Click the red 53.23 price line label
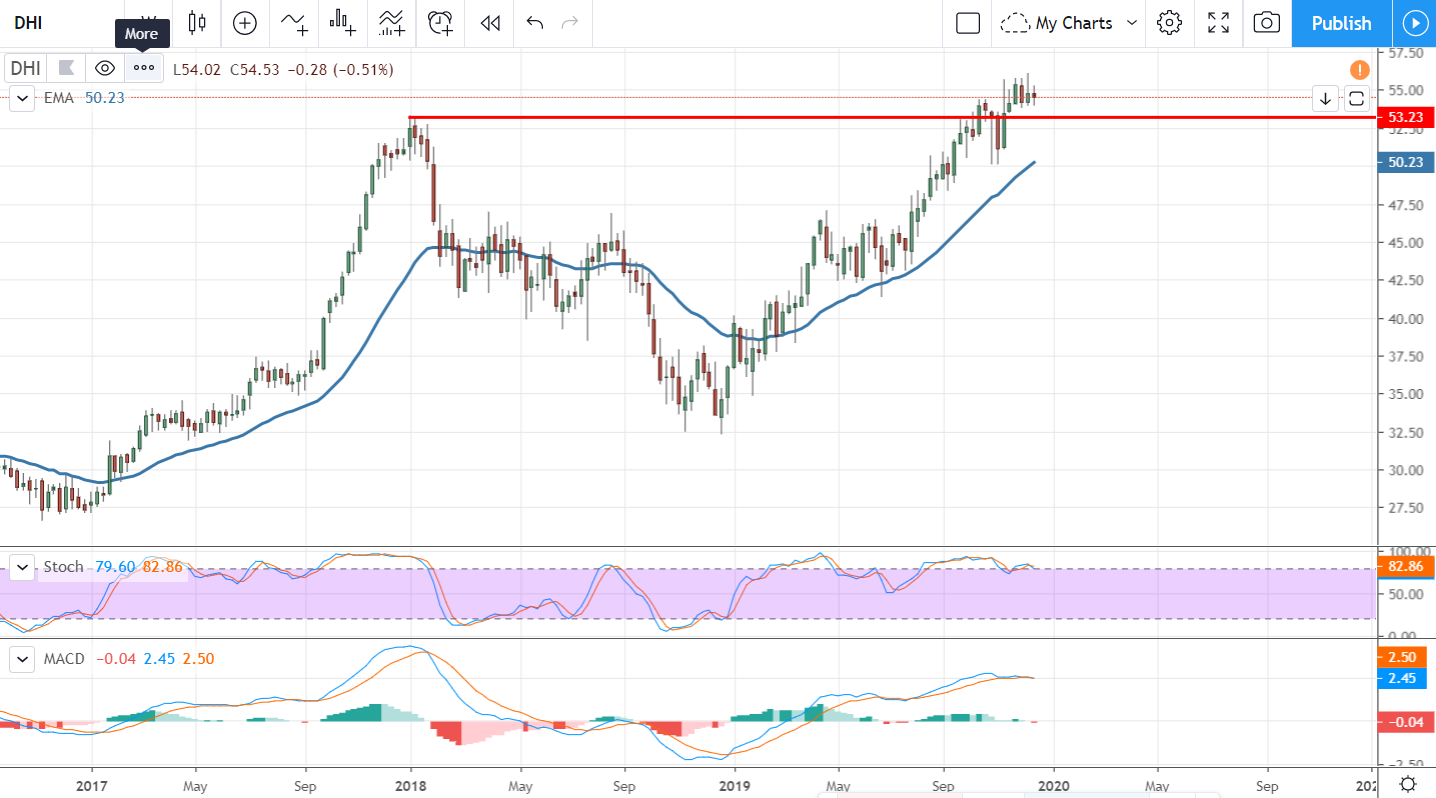Viewport: 1436px width, 798px height. 1405,117
